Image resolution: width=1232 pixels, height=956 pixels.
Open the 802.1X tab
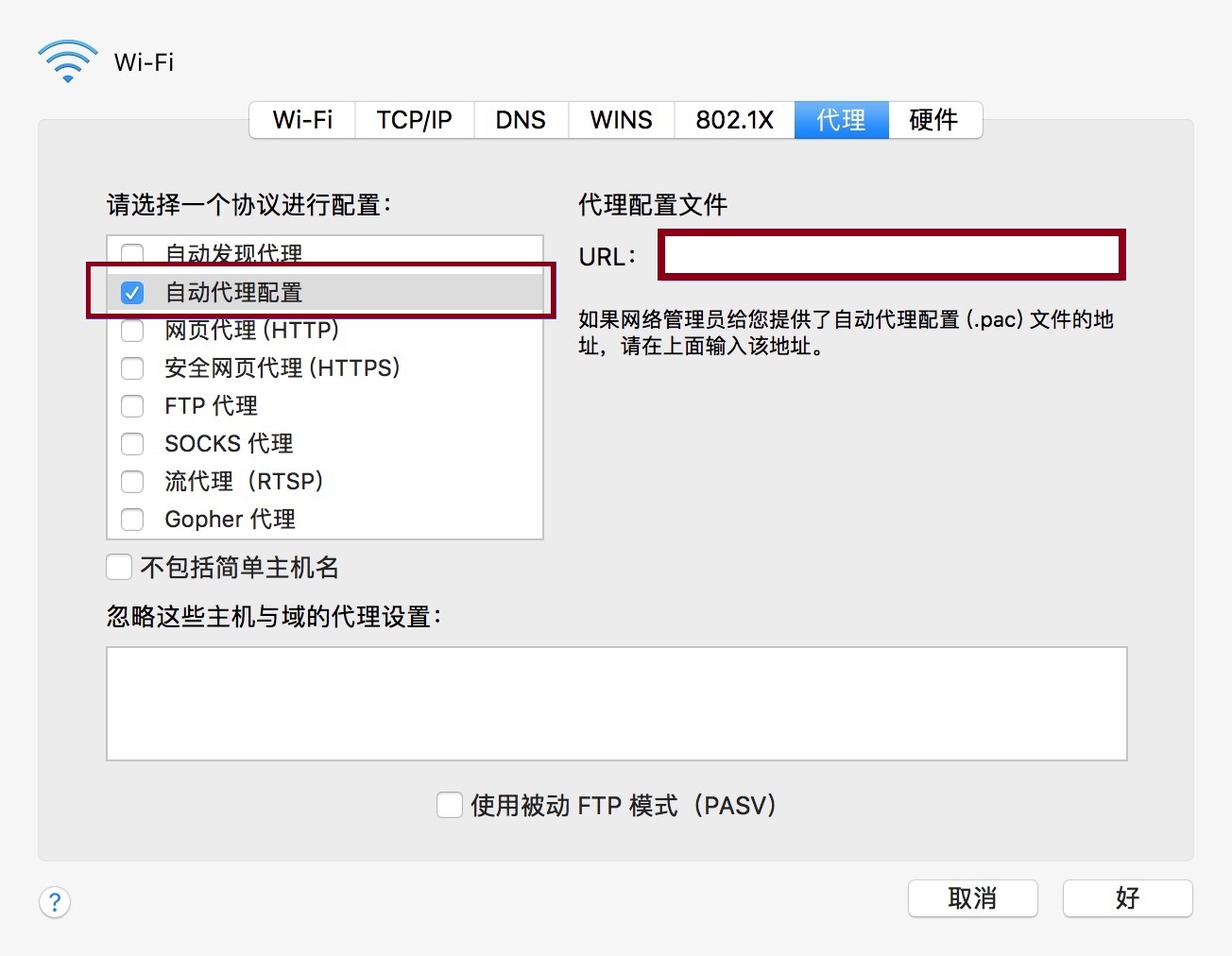coord(734,120)
